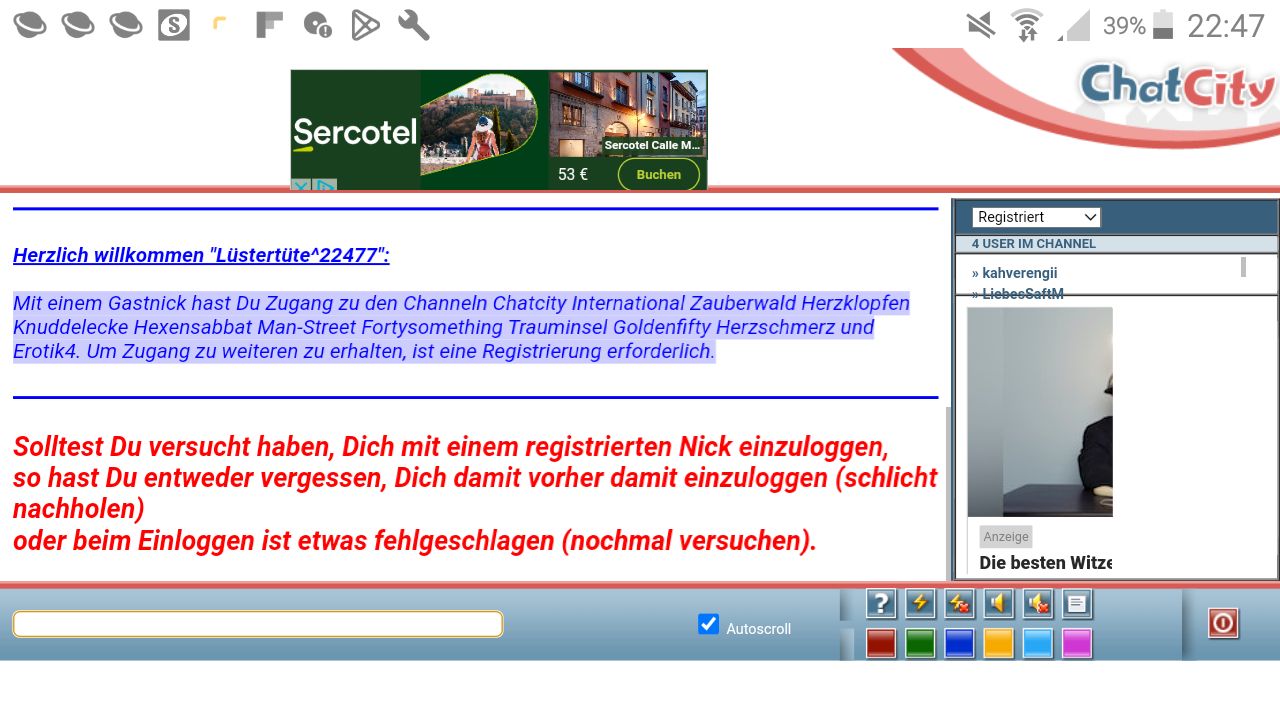Click the ChatCity logo
The width and height of the screenshot is (1280, 720).
coord(1177,86)
